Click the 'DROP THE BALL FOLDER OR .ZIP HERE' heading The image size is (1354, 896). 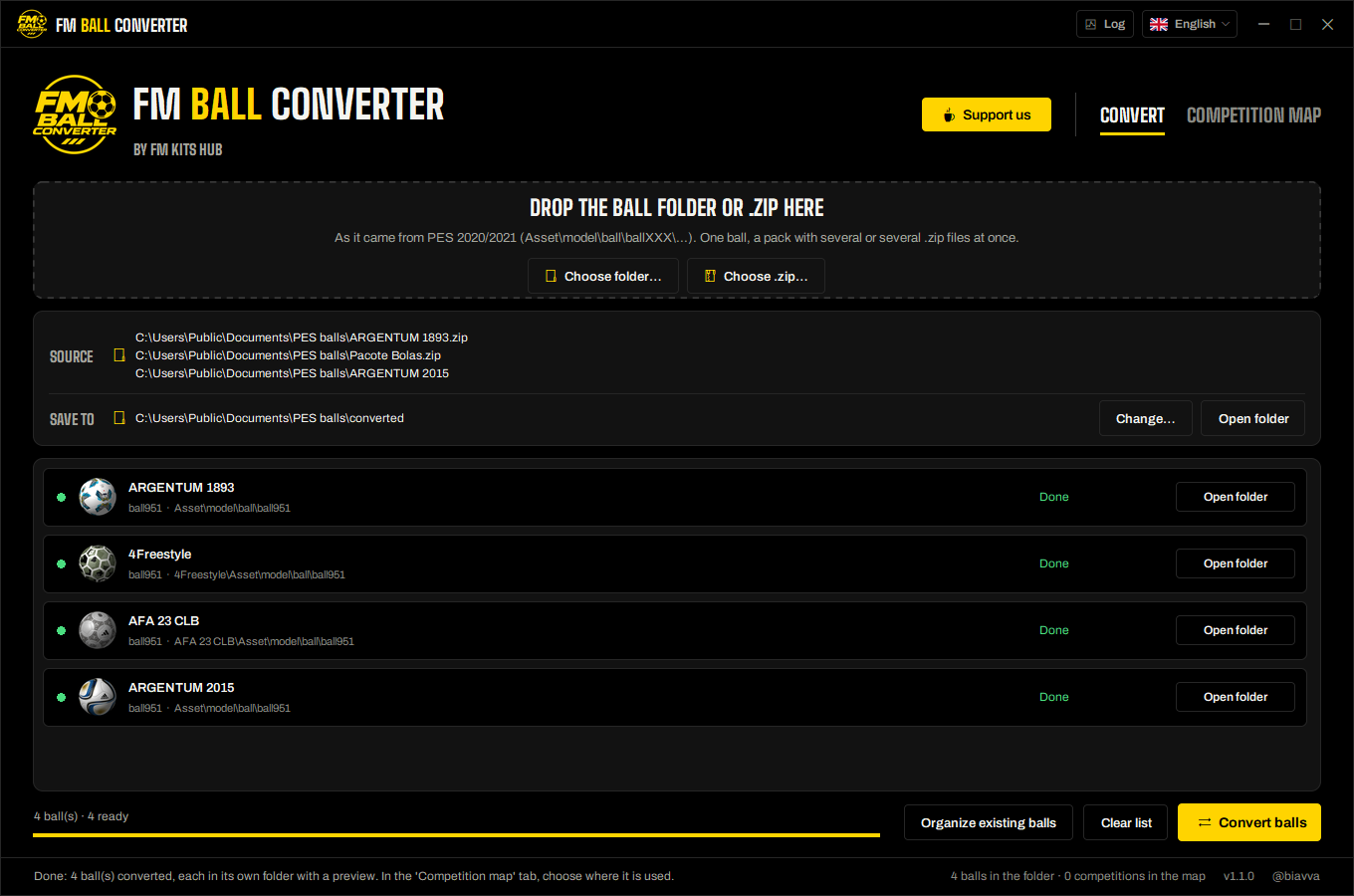677,208
